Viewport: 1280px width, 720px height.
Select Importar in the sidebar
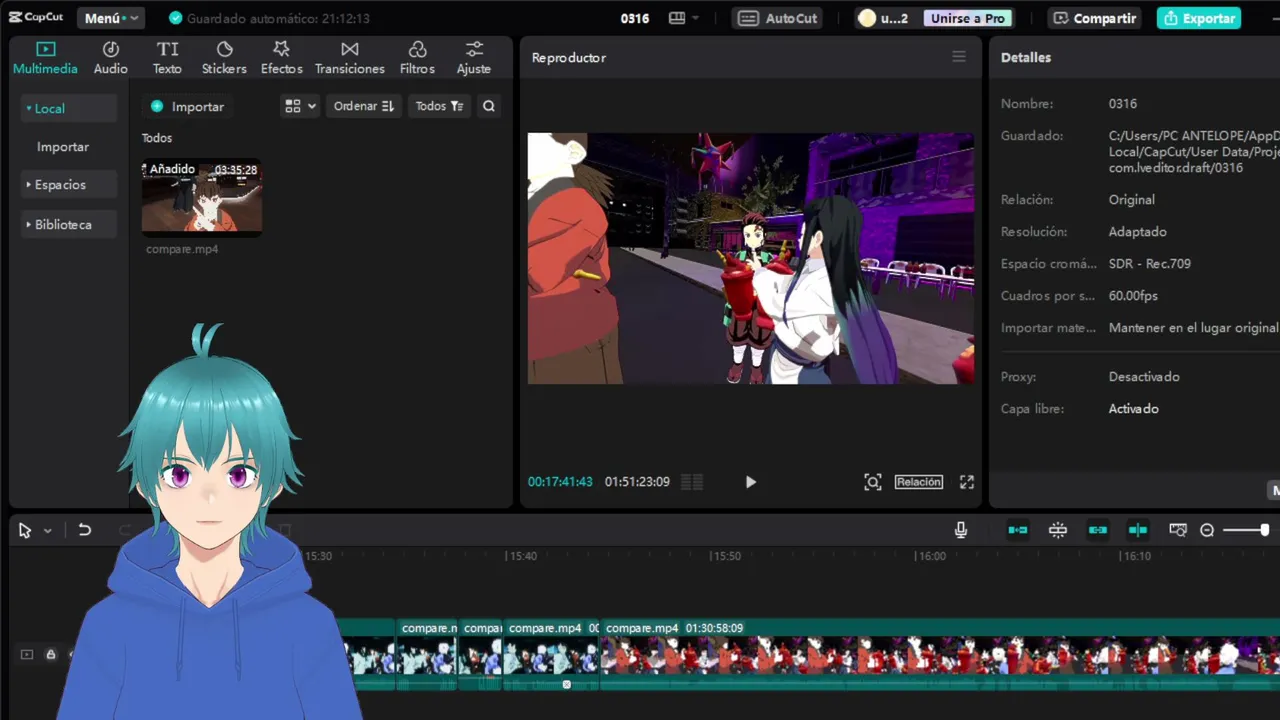(63, 146)
